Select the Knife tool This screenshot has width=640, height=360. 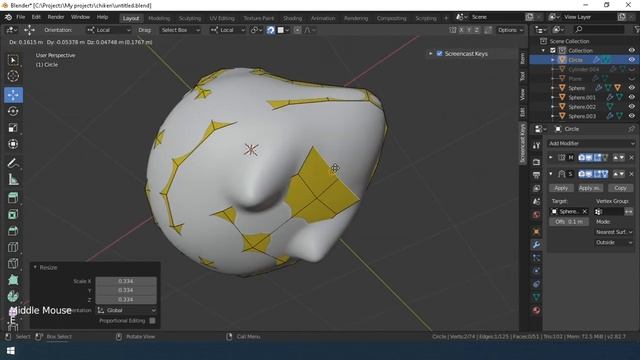click(13, 264)
